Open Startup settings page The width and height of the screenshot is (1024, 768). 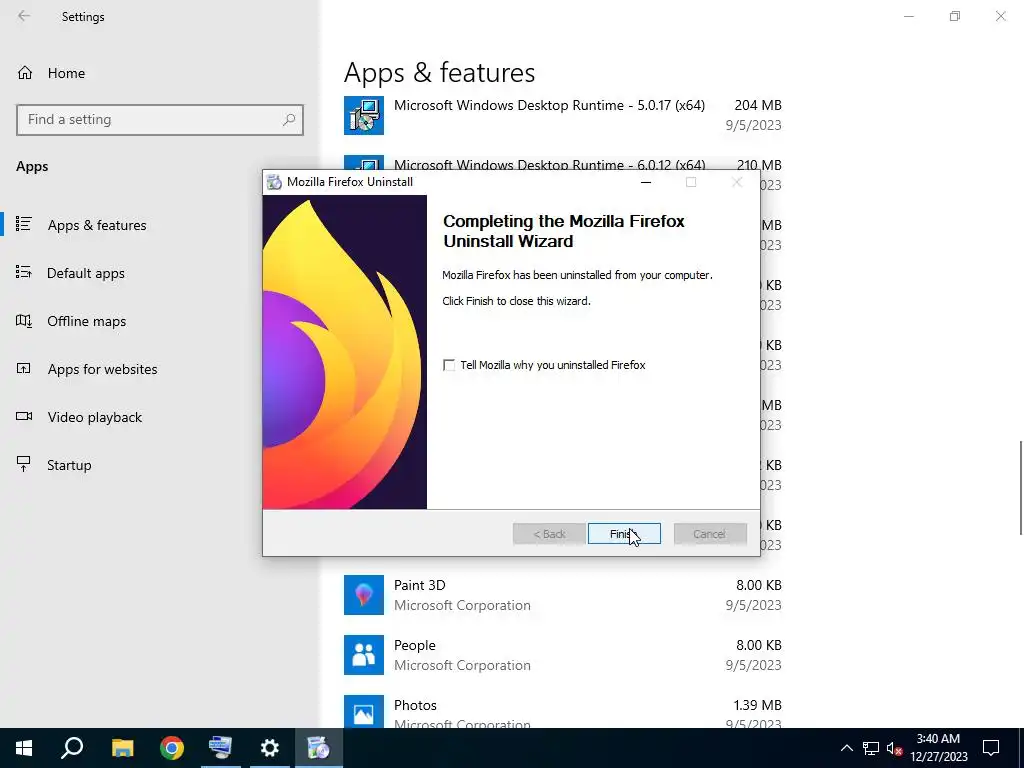69,465
